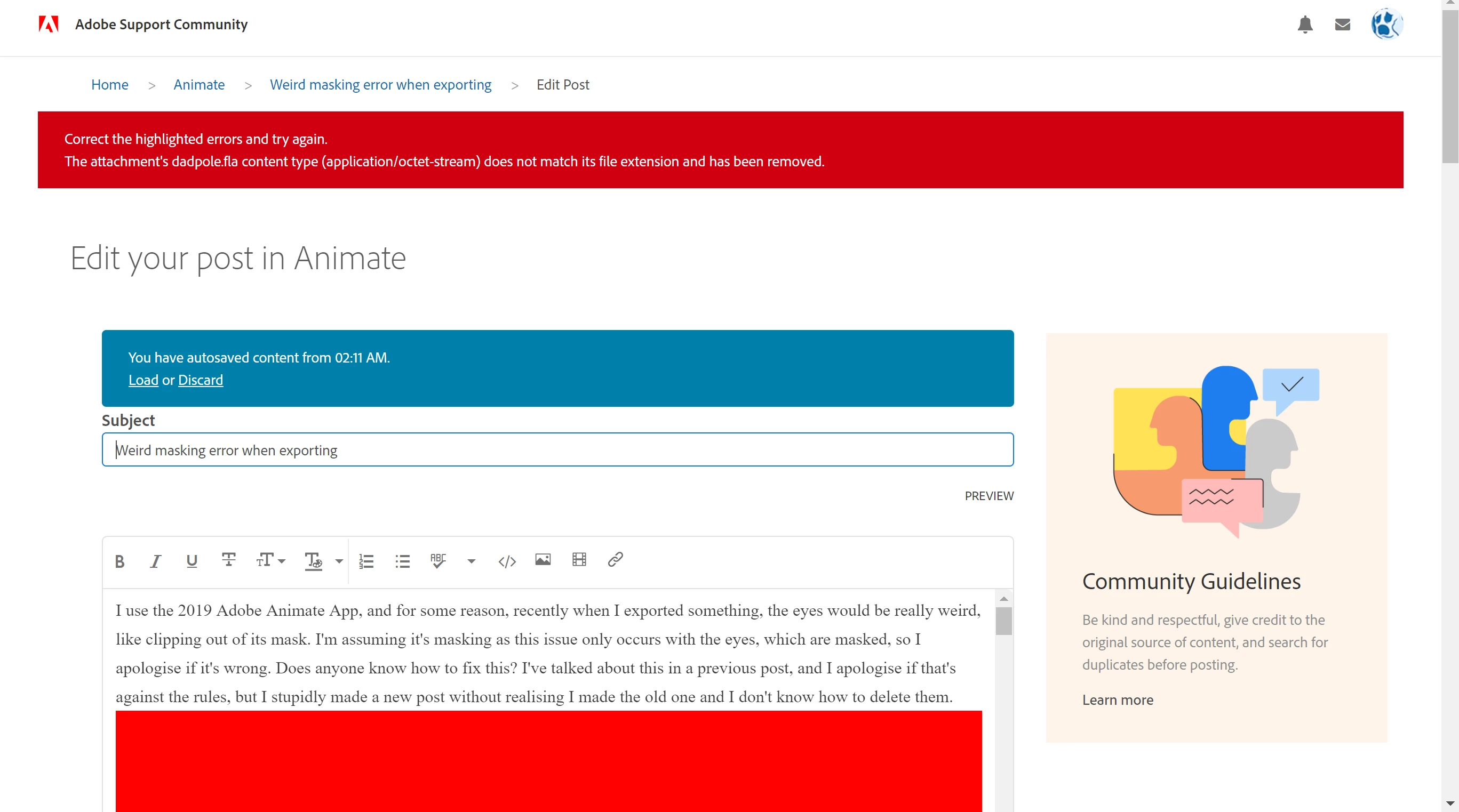The width and height of the screenshot is (1459, 812).
Task: Click the red image in the editor
Action: (548, 761)
